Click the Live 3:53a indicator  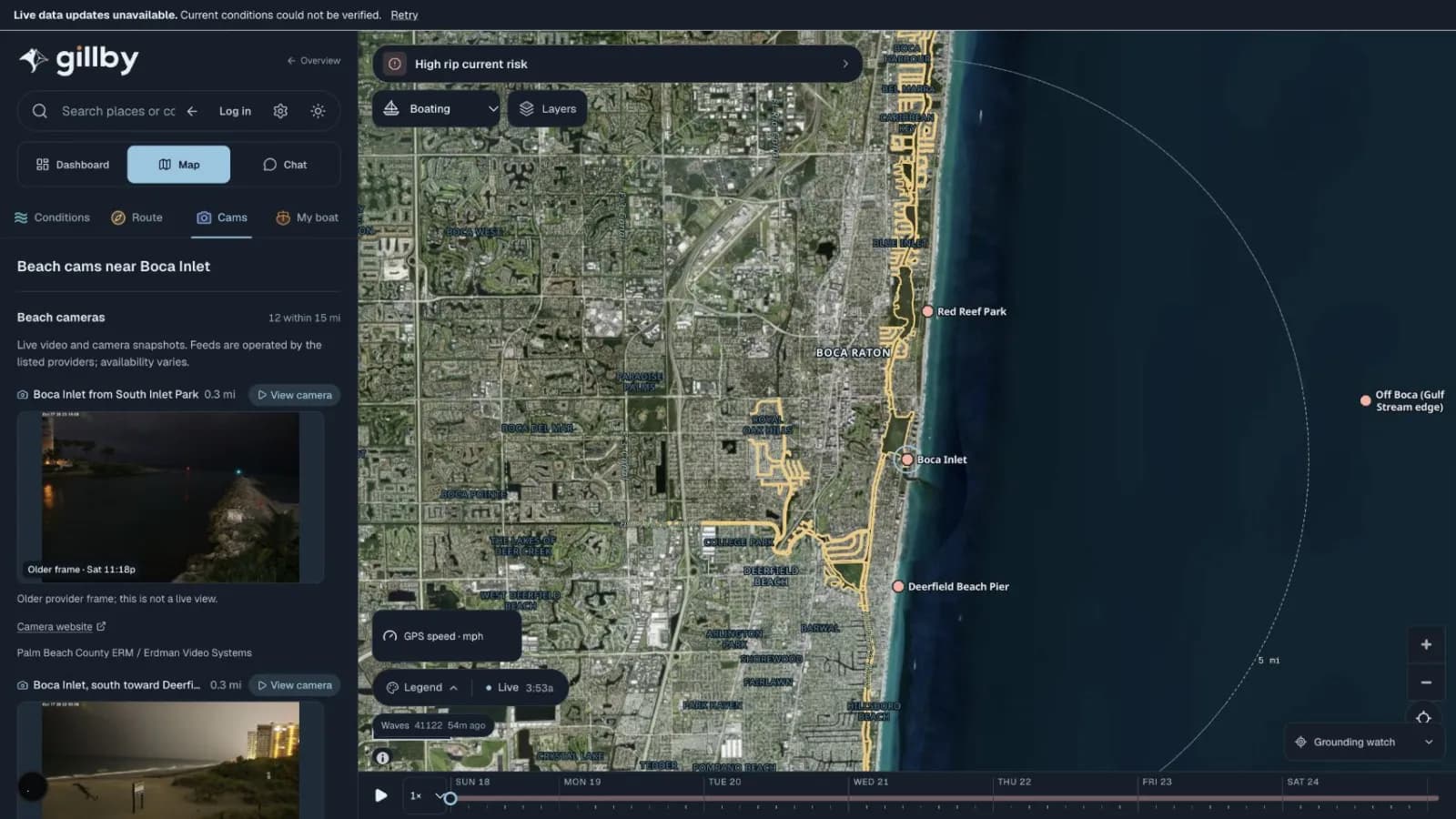click(x=520, y=687)
